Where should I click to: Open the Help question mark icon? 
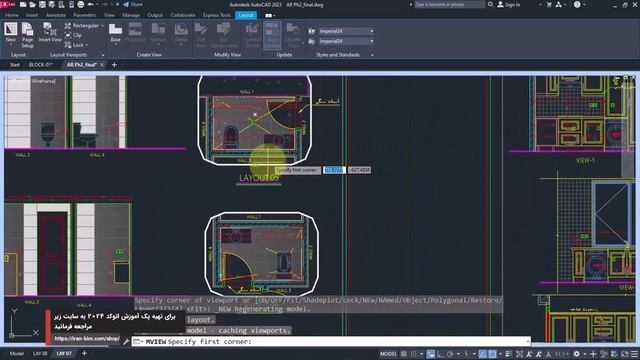pyautogui.click(x=577, y=4)
